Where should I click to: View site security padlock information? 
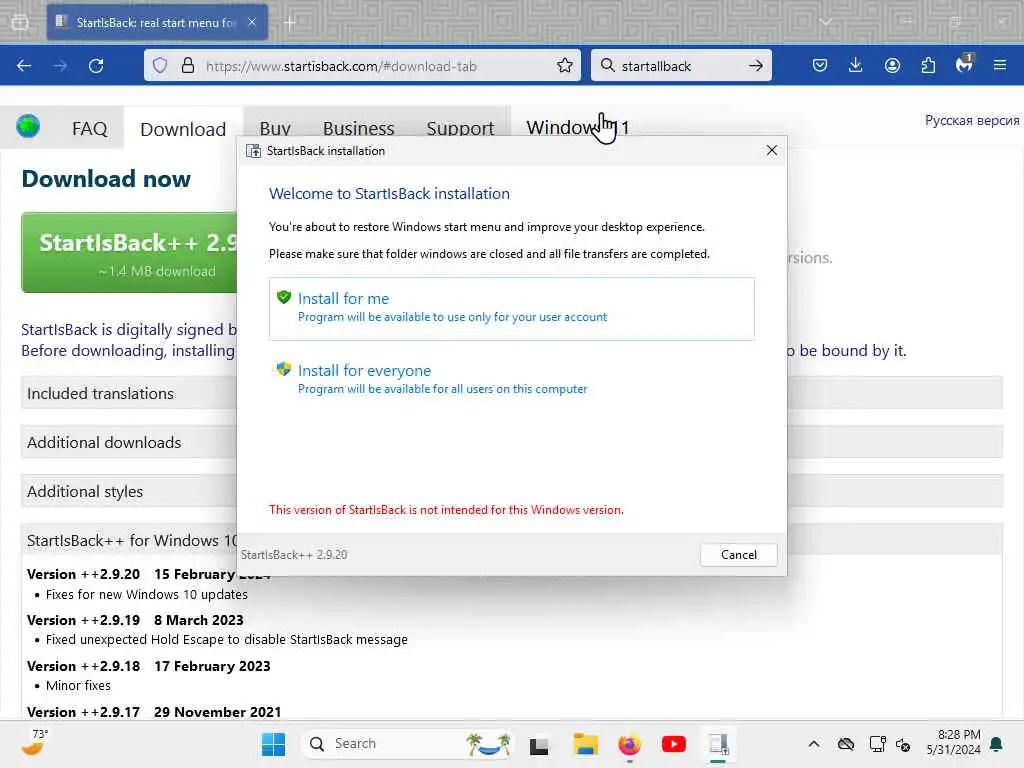[x=187, y=65]
